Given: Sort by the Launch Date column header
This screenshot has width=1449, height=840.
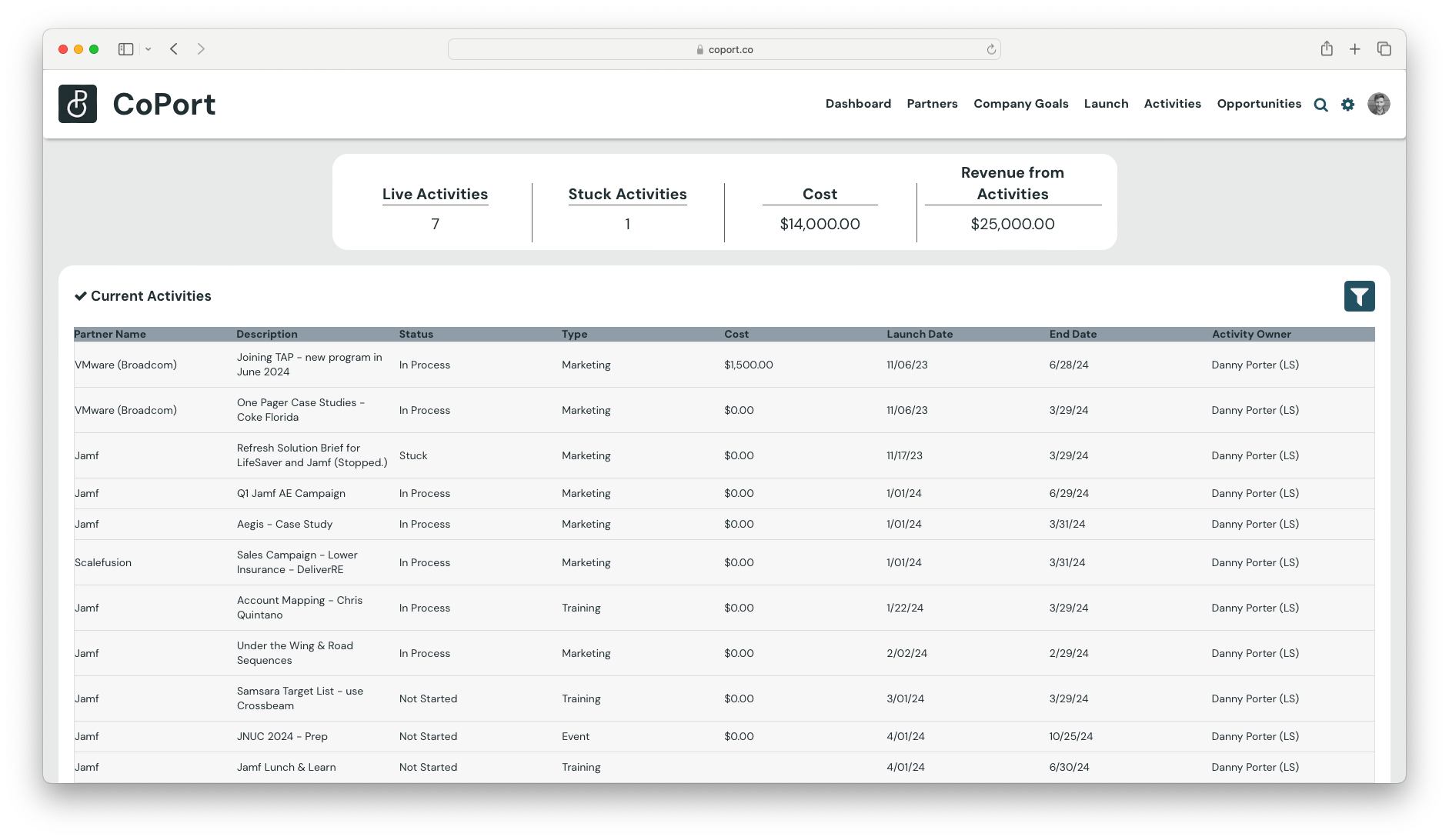Looking at the screenshot, I should [x=920, y=334].
